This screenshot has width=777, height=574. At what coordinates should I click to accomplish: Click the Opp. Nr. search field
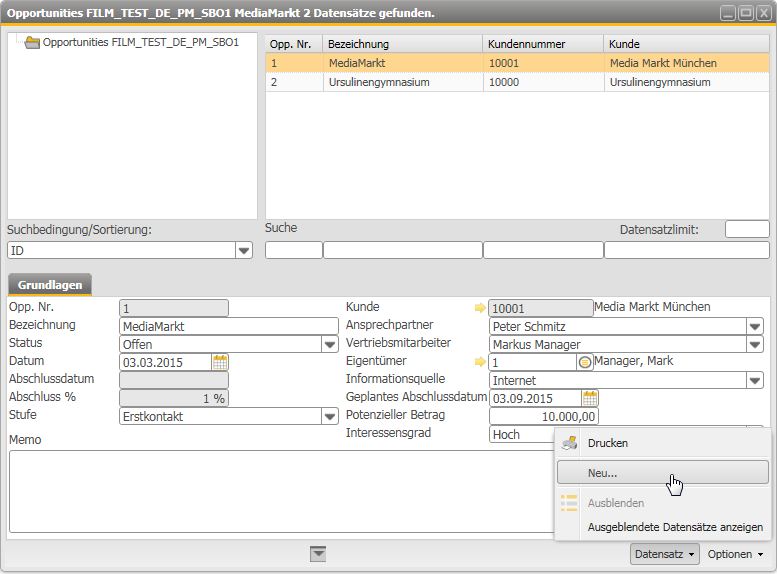coord(294,250)
